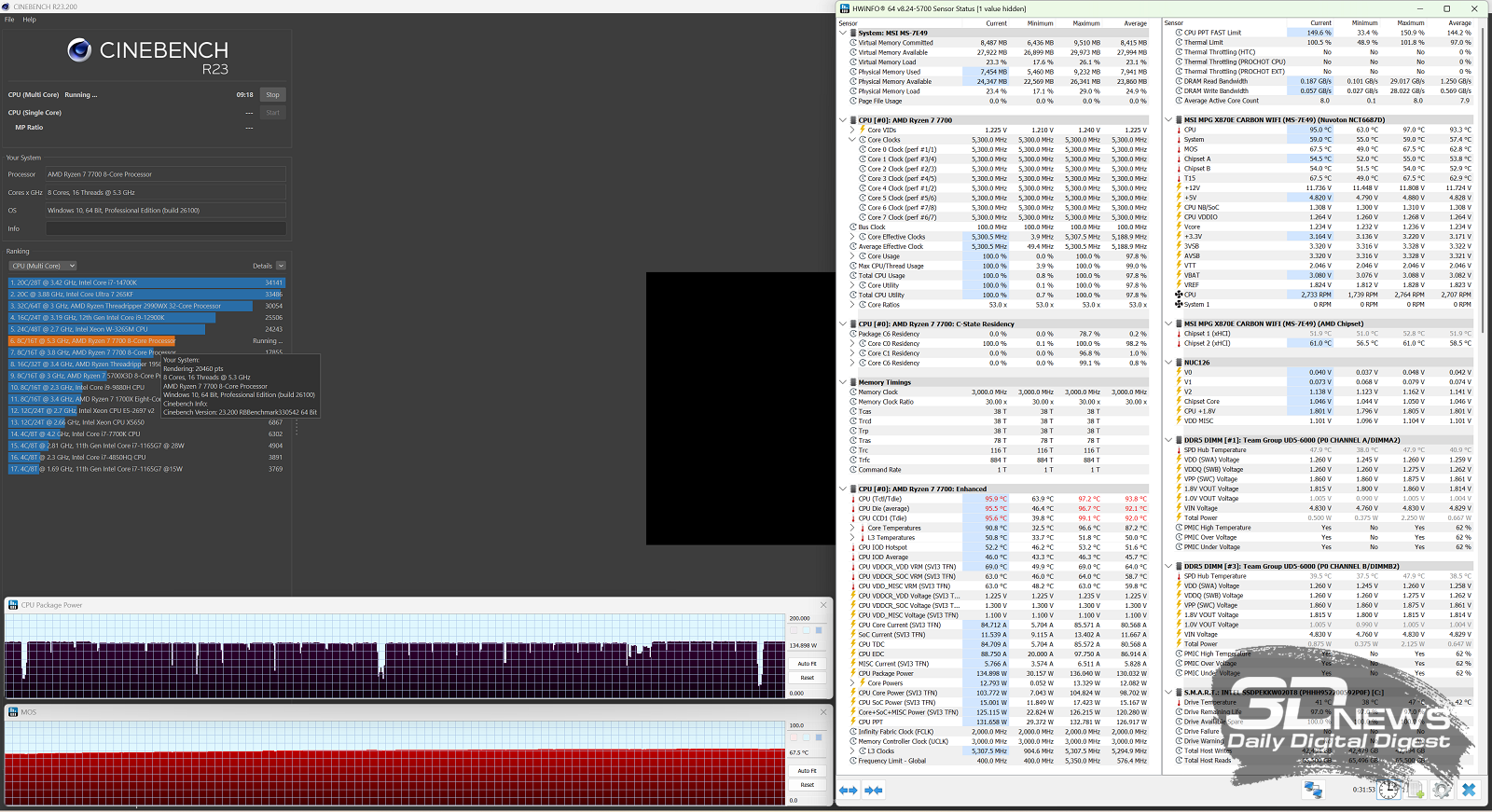Collapse the System: MSI MS-7E49 sensor group
The height and width of the screenshot is (812, 1492).
click(843, 33)
